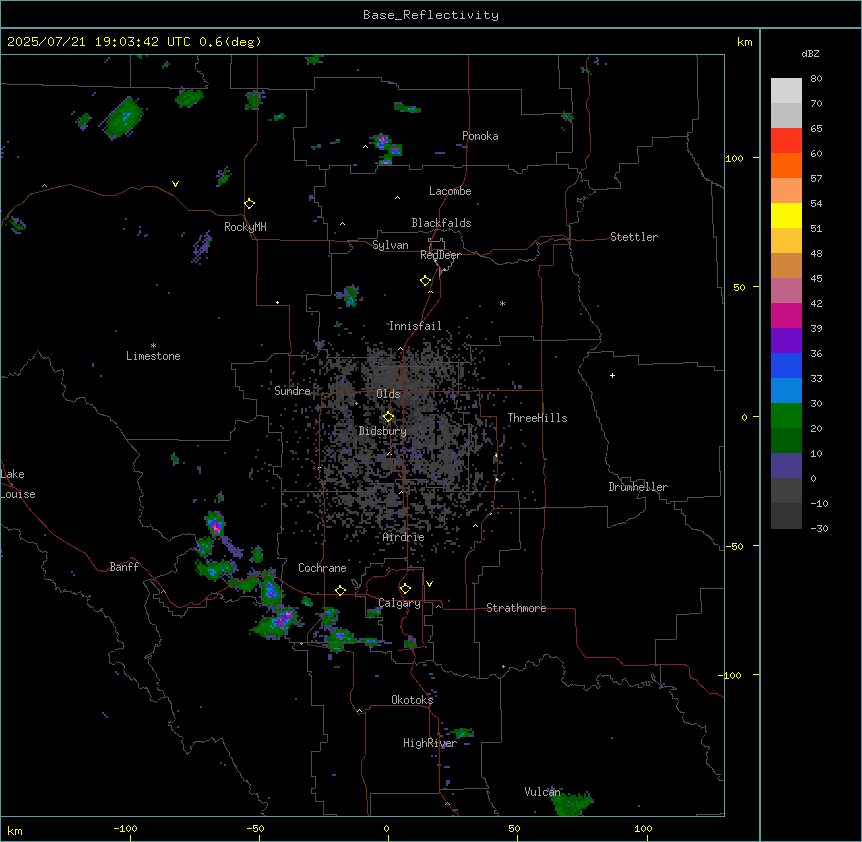Click the Didsbury label
The image size is (862, 842).
click(383, 431)
